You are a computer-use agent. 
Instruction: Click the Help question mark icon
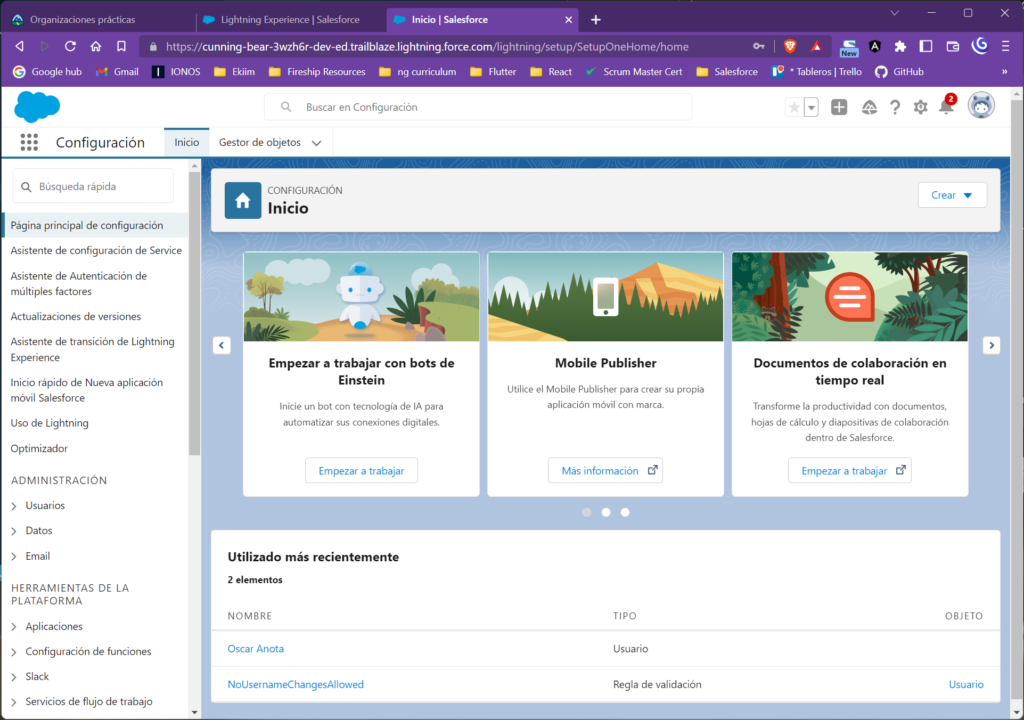(x=895, y=107)
